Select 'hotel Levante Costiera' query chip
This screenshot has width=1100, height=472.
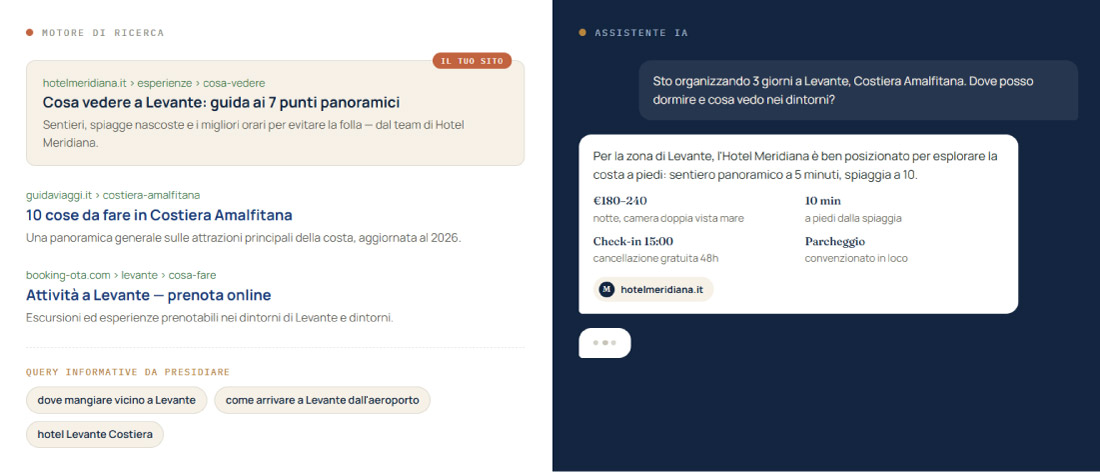(95, 434)
